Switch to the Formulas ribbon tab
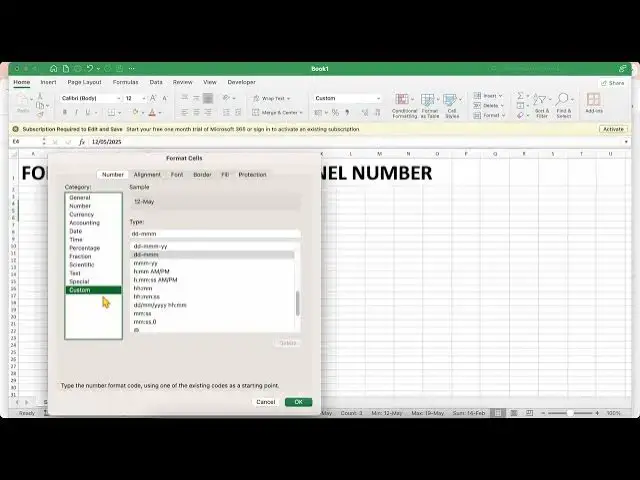 [x=125, y=82]
